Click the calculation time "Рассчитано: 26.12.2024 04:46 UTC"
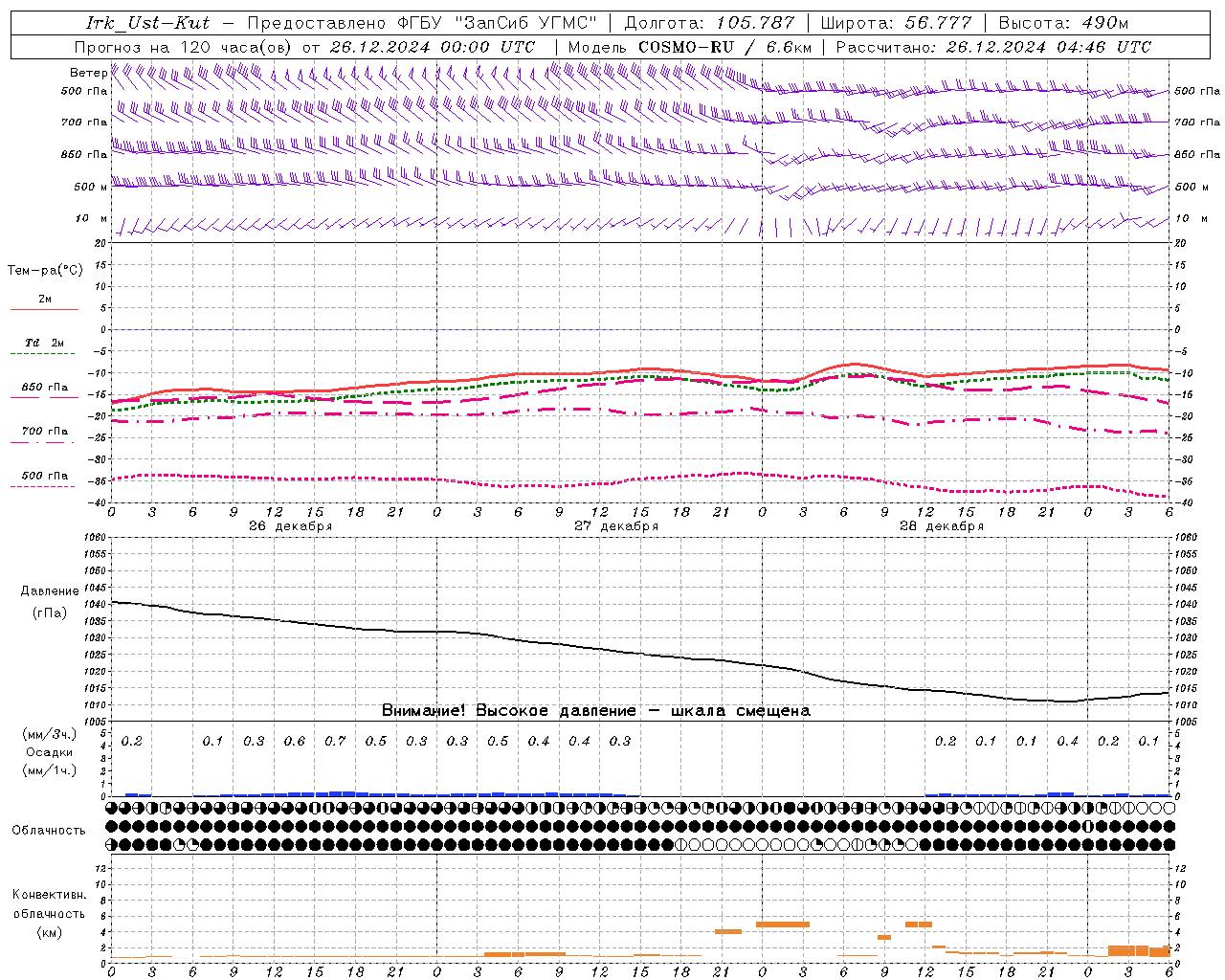The height and width of the screenshot is (980, 1225). click(x=993, y=47)
